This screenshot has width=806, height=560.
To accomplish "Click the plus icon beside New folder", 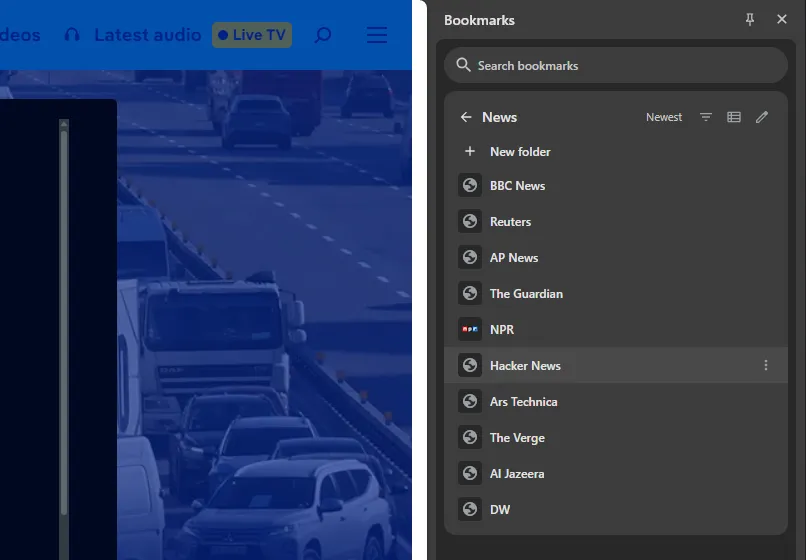I will click(469, 151).
